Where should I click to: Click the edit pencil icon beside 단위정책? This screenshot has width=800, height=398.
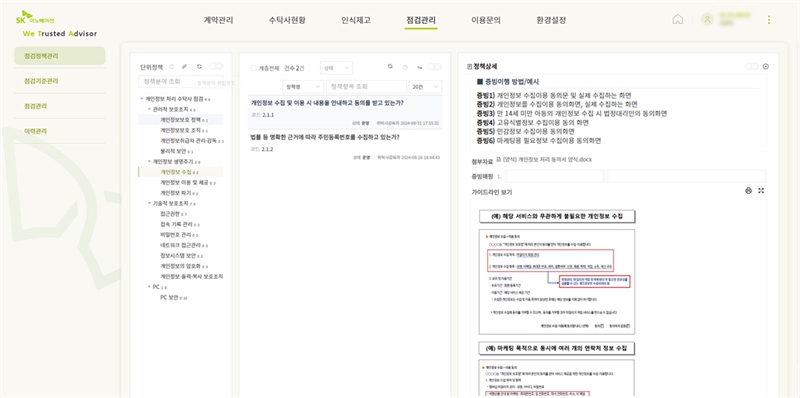[185, 66]
